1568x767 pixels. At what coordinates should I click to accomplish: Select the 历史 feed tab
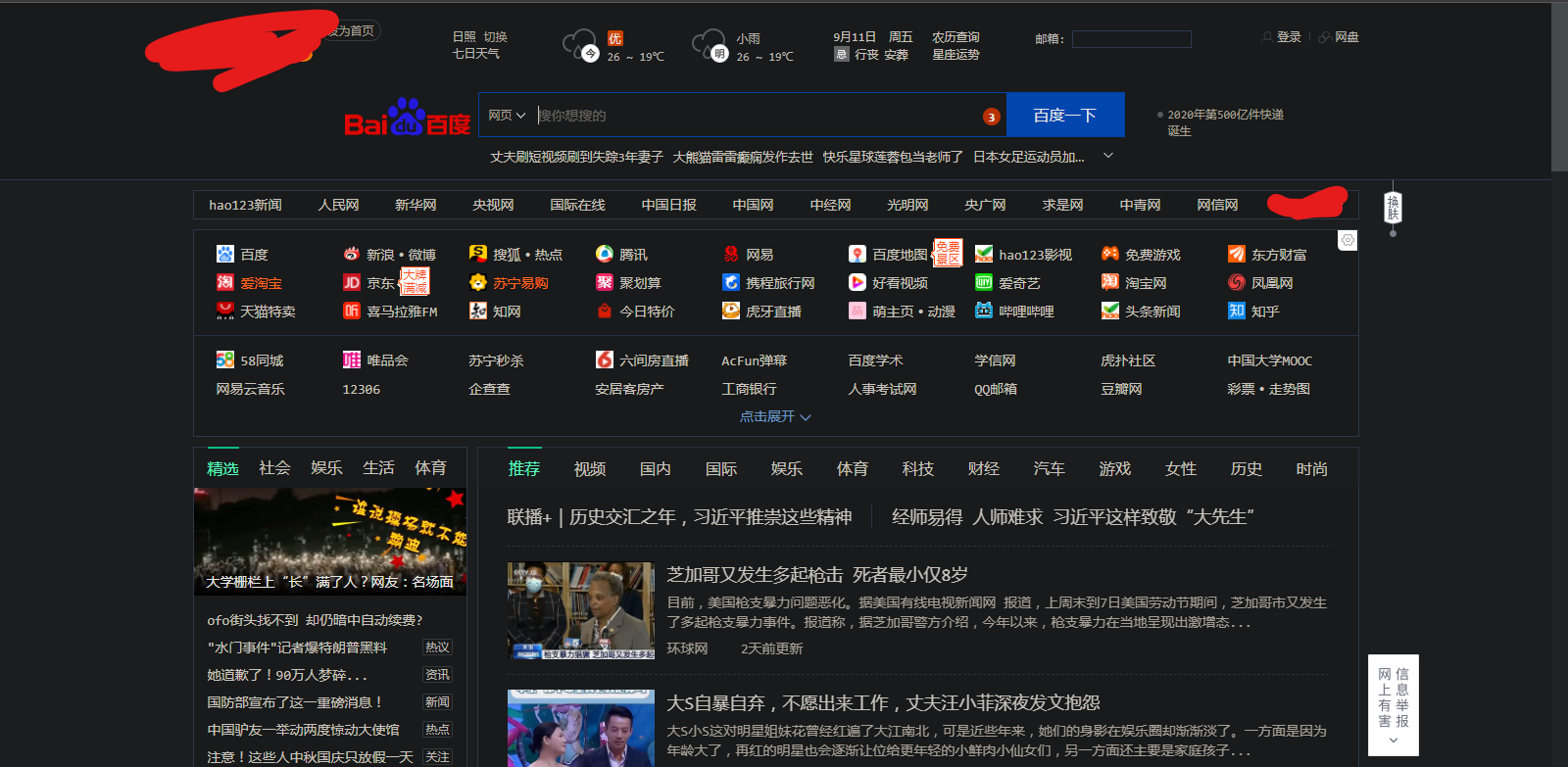click(x=1247, y=469)
